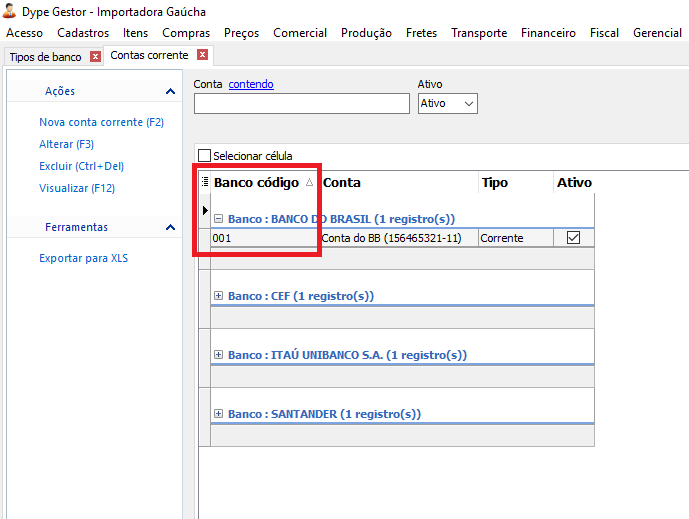The image size is (689, 519).
Task: Click Excluir (Ctrl+Del) action
Action: click(x=81, y=166)
